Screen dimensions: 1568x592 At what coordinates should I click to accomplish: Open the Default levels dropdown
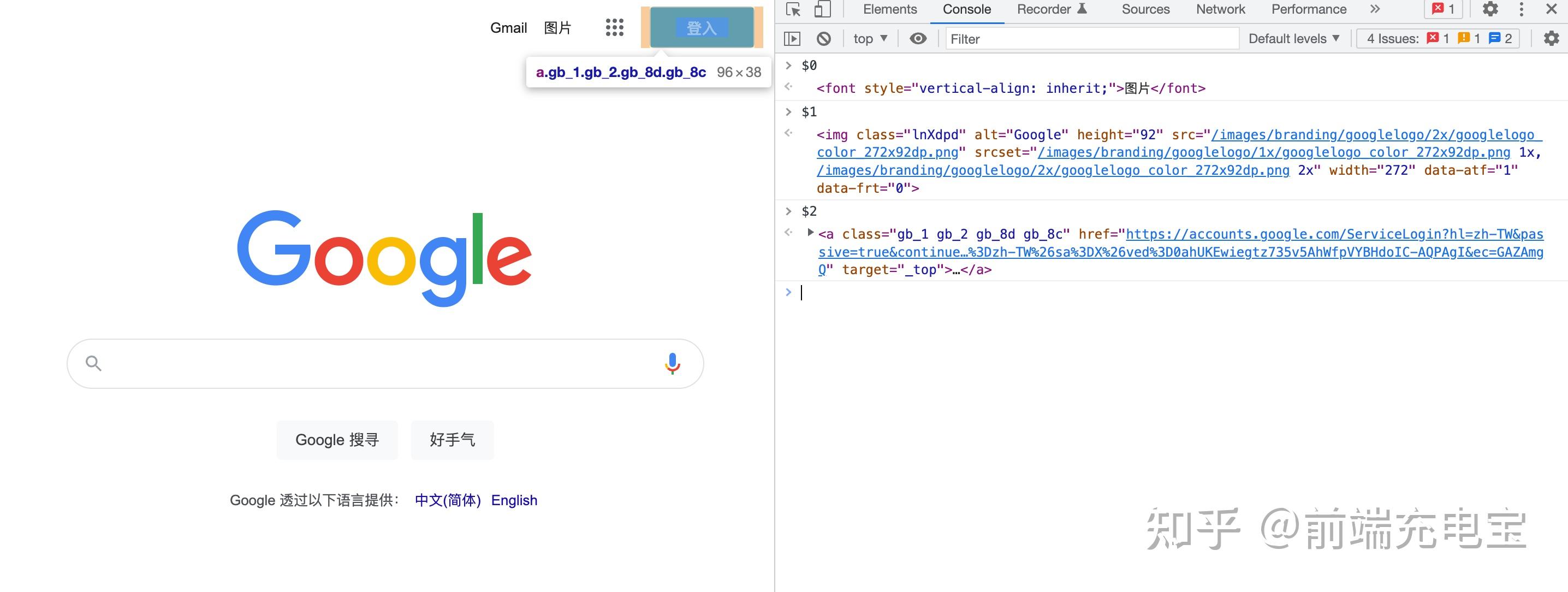coord(1292,38)
